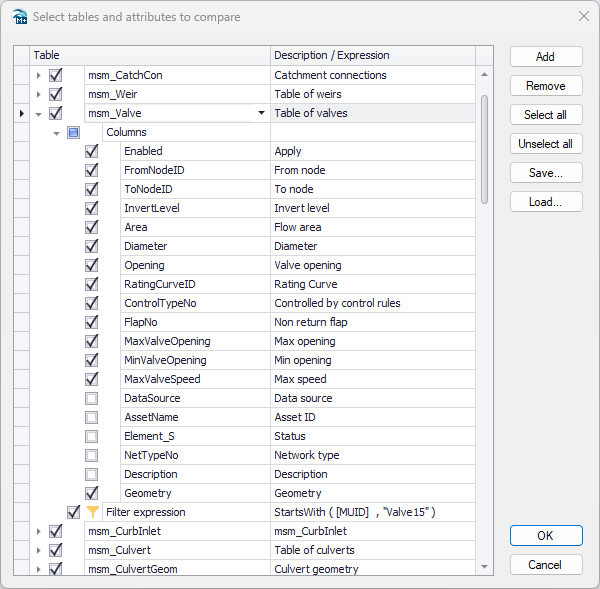Open the Load... dialog button

(x=546, y=202)
